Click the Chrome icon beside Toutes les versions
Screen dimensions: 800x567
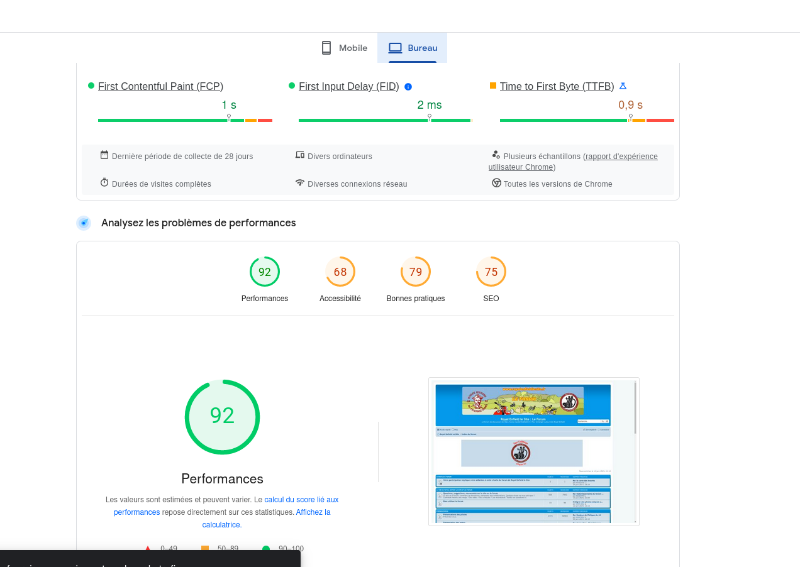click(x=496, y=183)
